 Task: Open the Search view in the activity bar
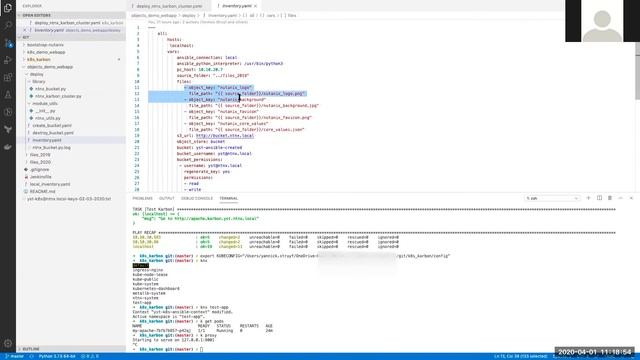pos(8,25)
